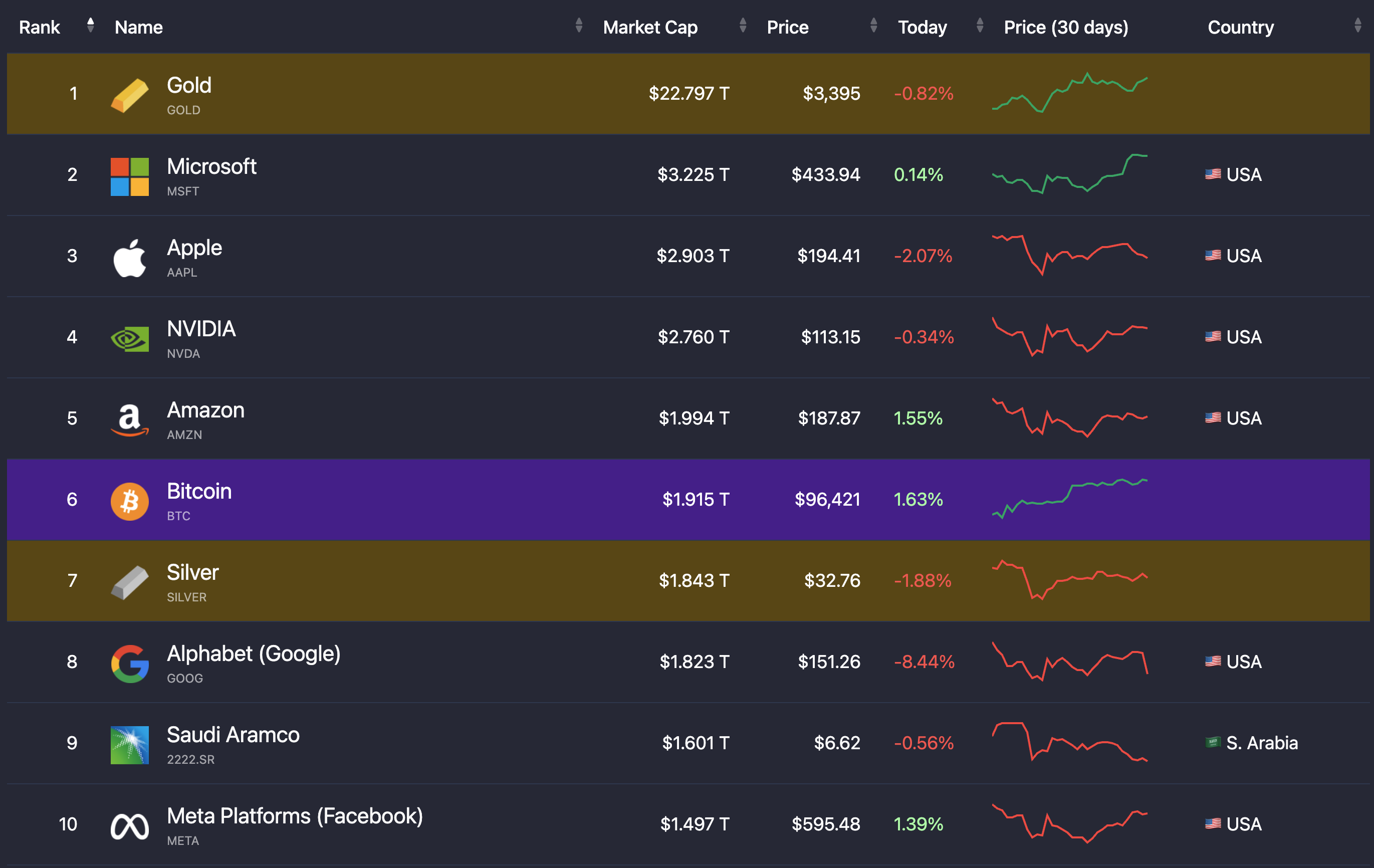The image size is (1374, 868).
Task: Click the Country column header
Action: 1241,28
